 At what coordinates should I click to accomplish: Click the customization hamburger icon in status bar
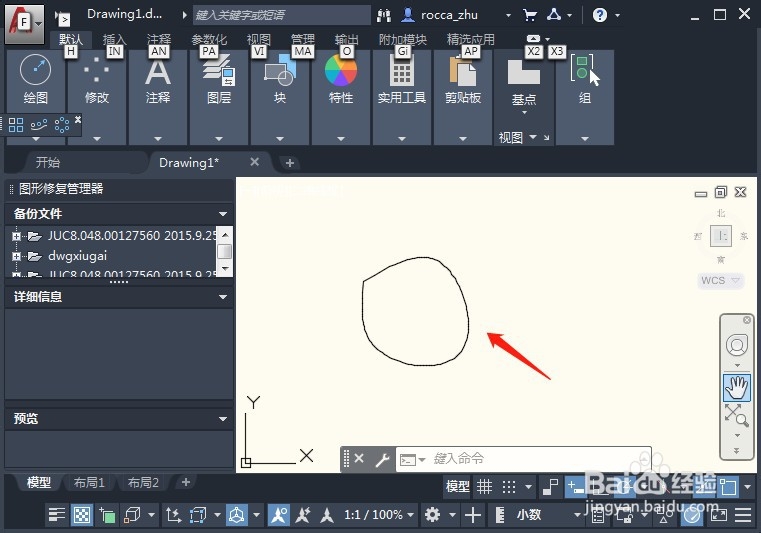coord(743,515)
